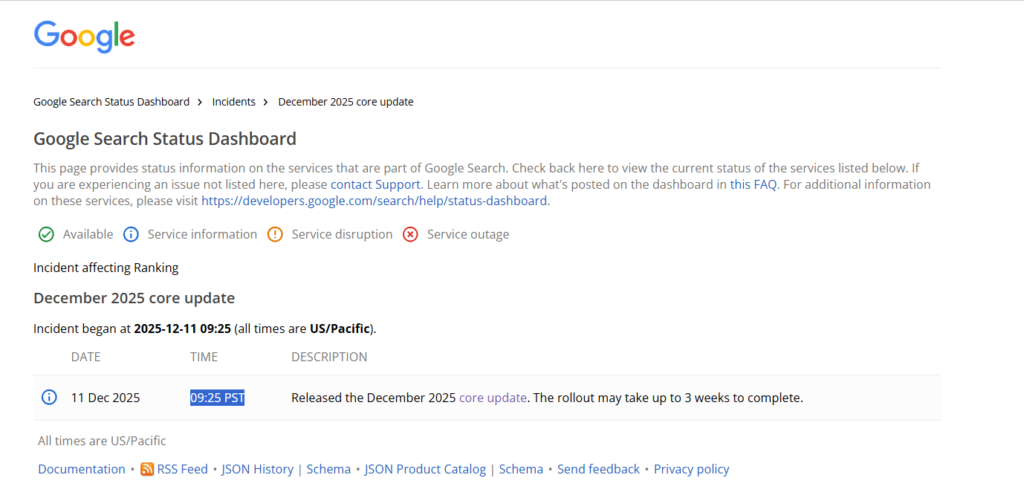Click the DESCRIPTION column header
This screenshot has width=1024, height=498.
click(329, 357)
